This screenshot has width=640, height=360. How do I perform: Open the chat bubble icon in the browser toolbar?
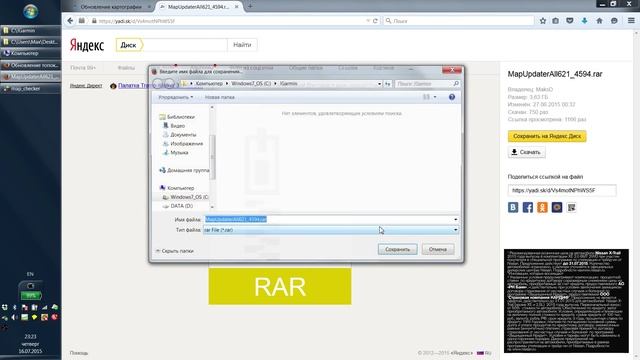point(614,21)
